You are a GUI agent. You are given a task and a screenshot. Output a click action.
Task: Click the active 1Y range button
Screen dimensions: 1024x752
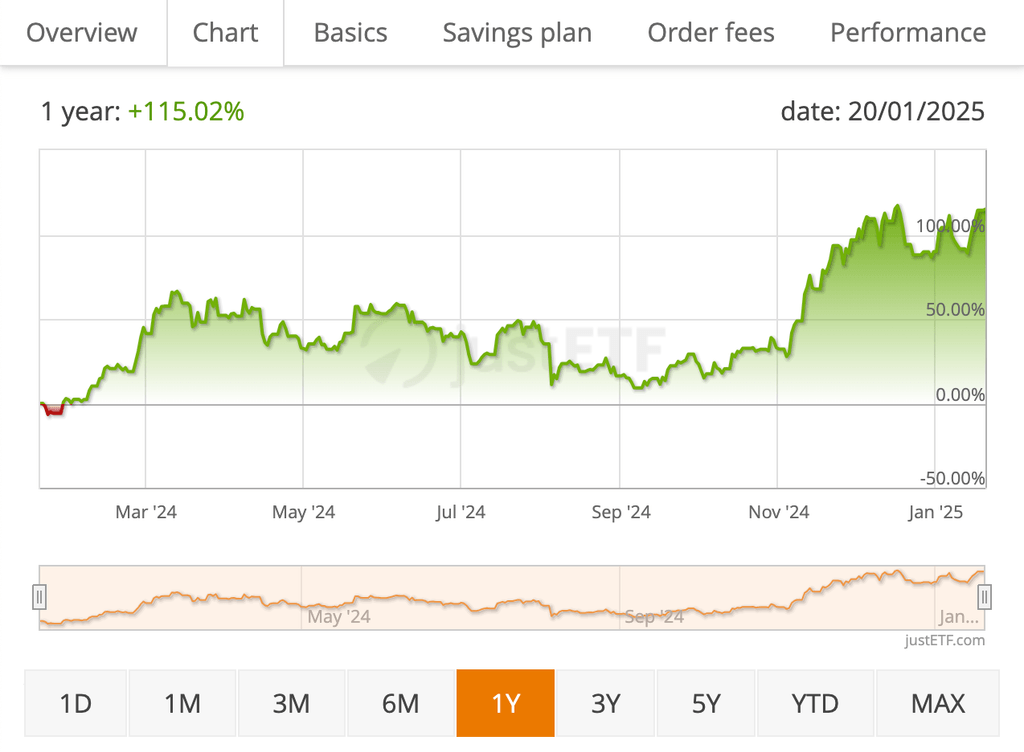[505, 703]
